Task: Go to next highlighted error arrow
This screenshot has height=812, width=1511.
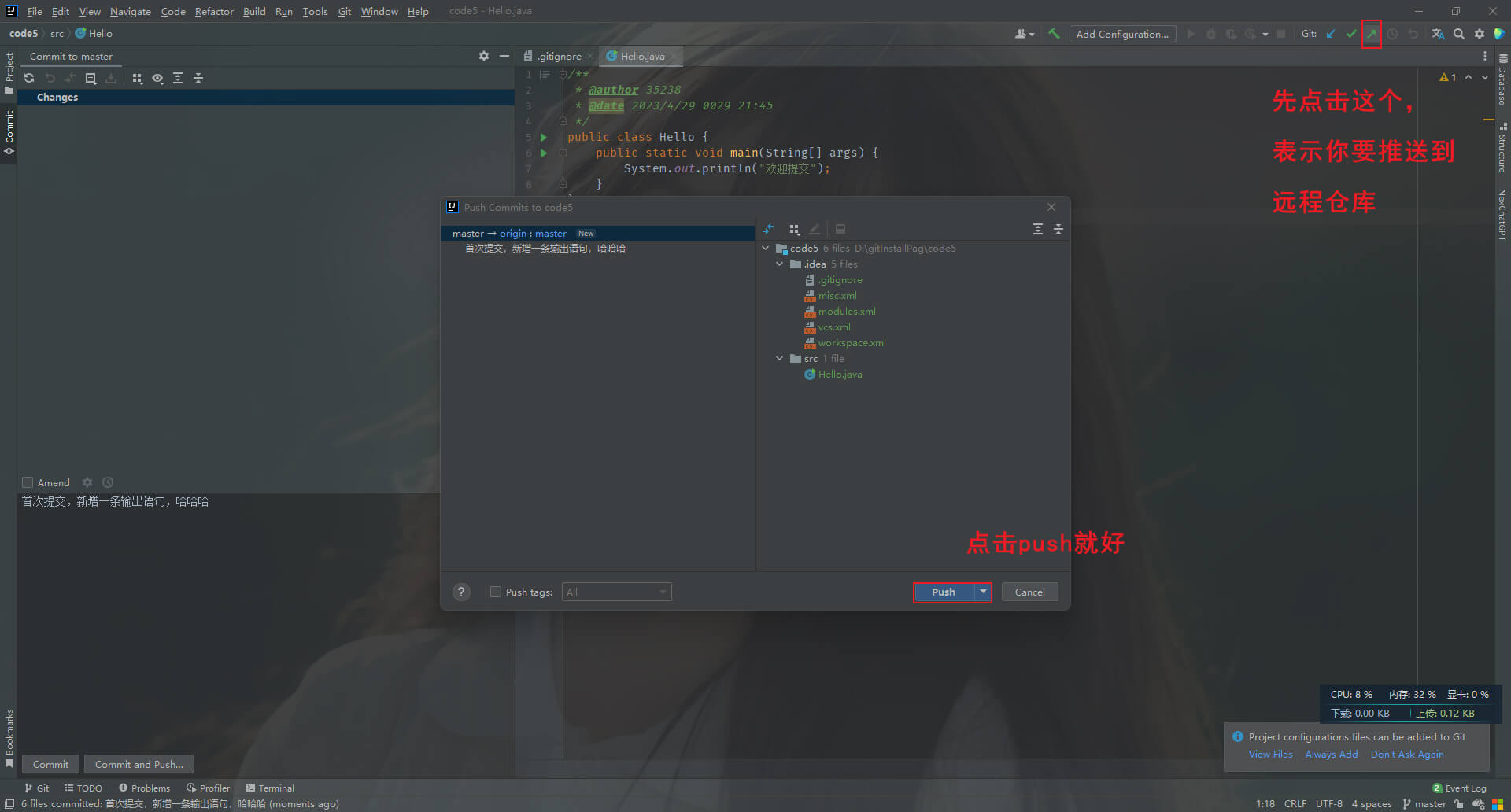Action: point(1485,77)
